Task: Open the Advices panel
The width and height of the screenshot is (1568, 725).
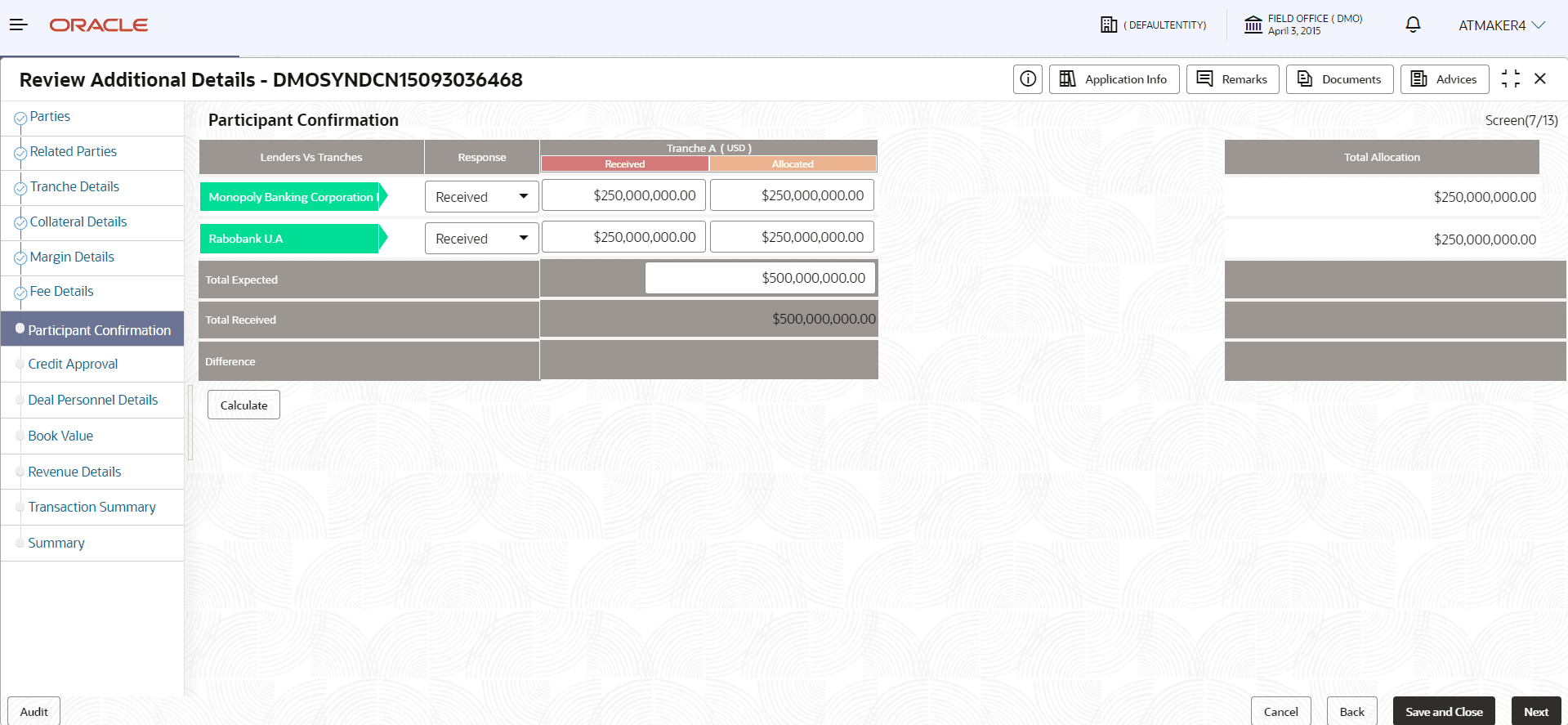Action: click(1445, 79)
